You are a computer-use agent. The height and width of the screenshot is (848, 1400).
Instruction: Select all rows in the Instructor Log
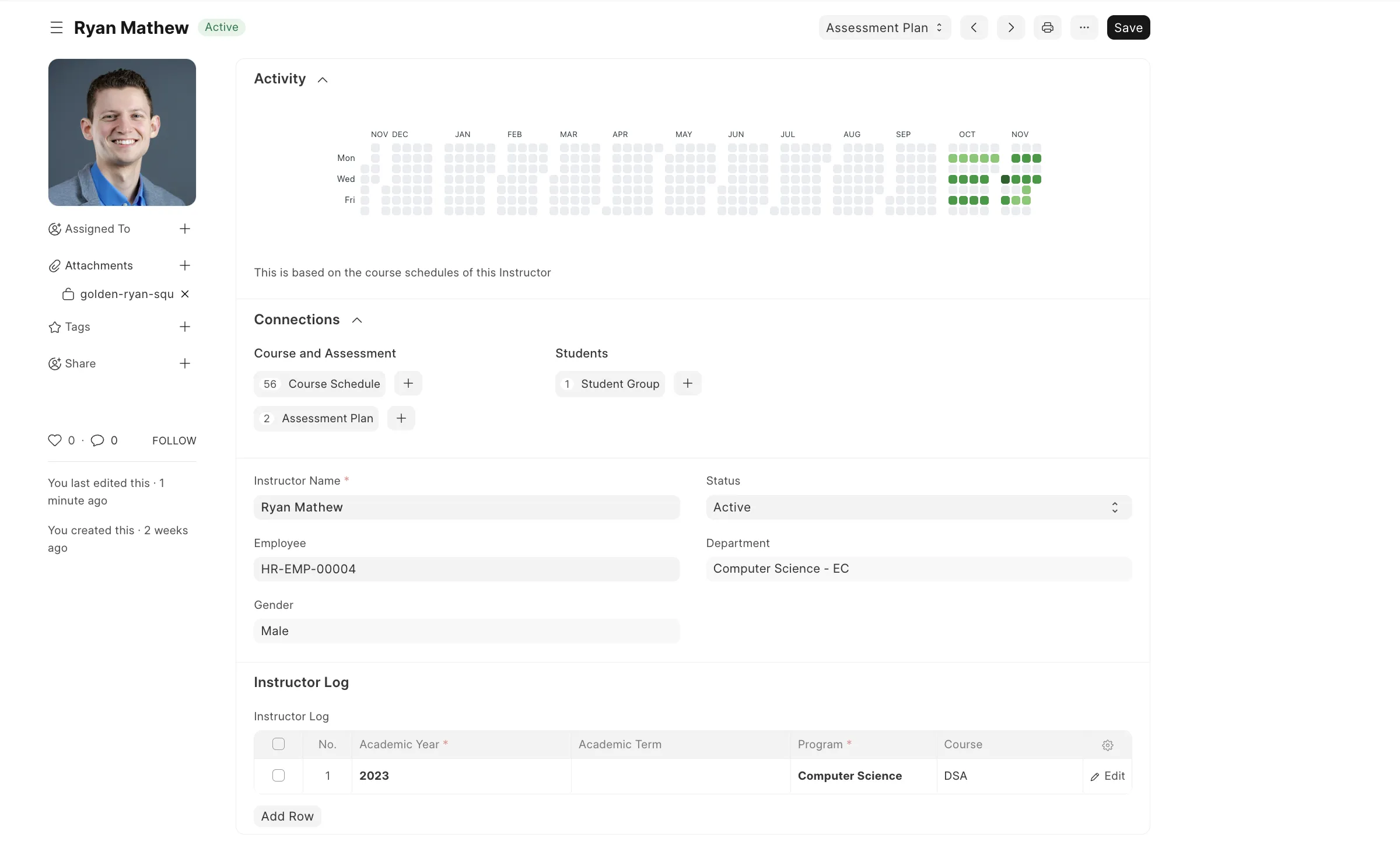tap(278, 744)
